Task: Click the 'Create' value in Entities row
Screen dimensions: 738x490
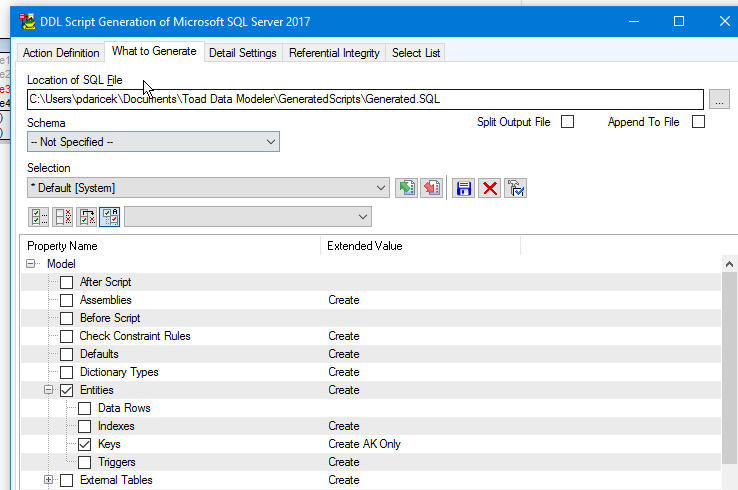Action: click(x=344, y=390)
